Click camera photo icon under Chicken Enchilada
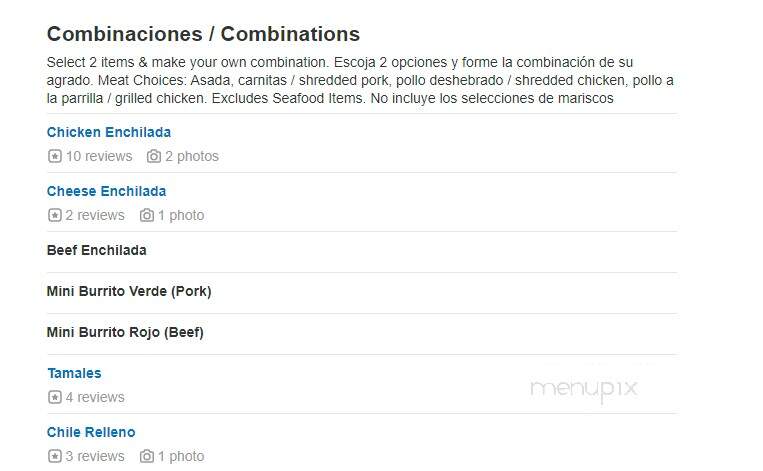Screen dimensions: 763x471 154,156
